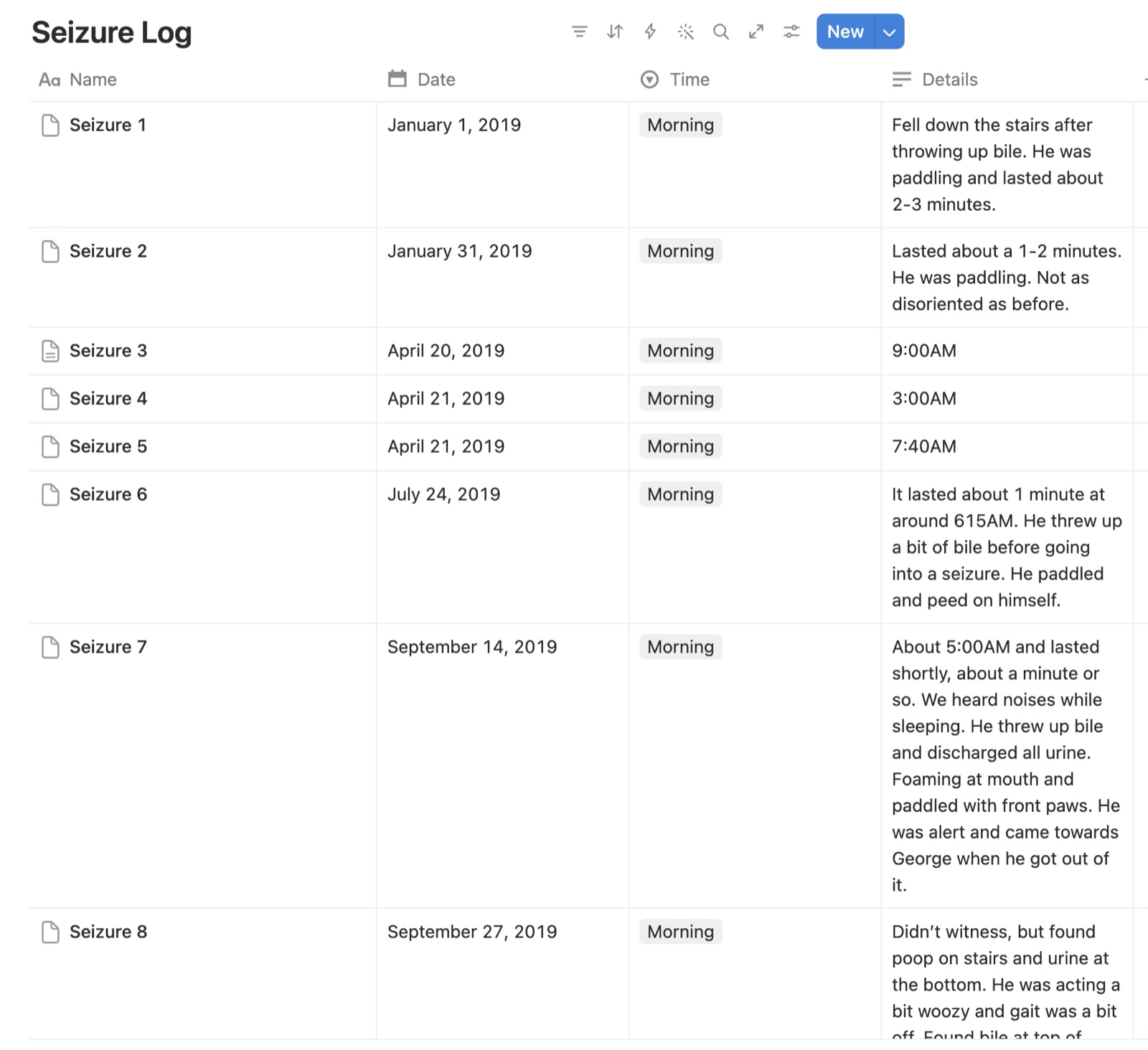Click the page icon for Seizure 3
The width and height of the screenshot is (1148, 1050).
(50, 351)
